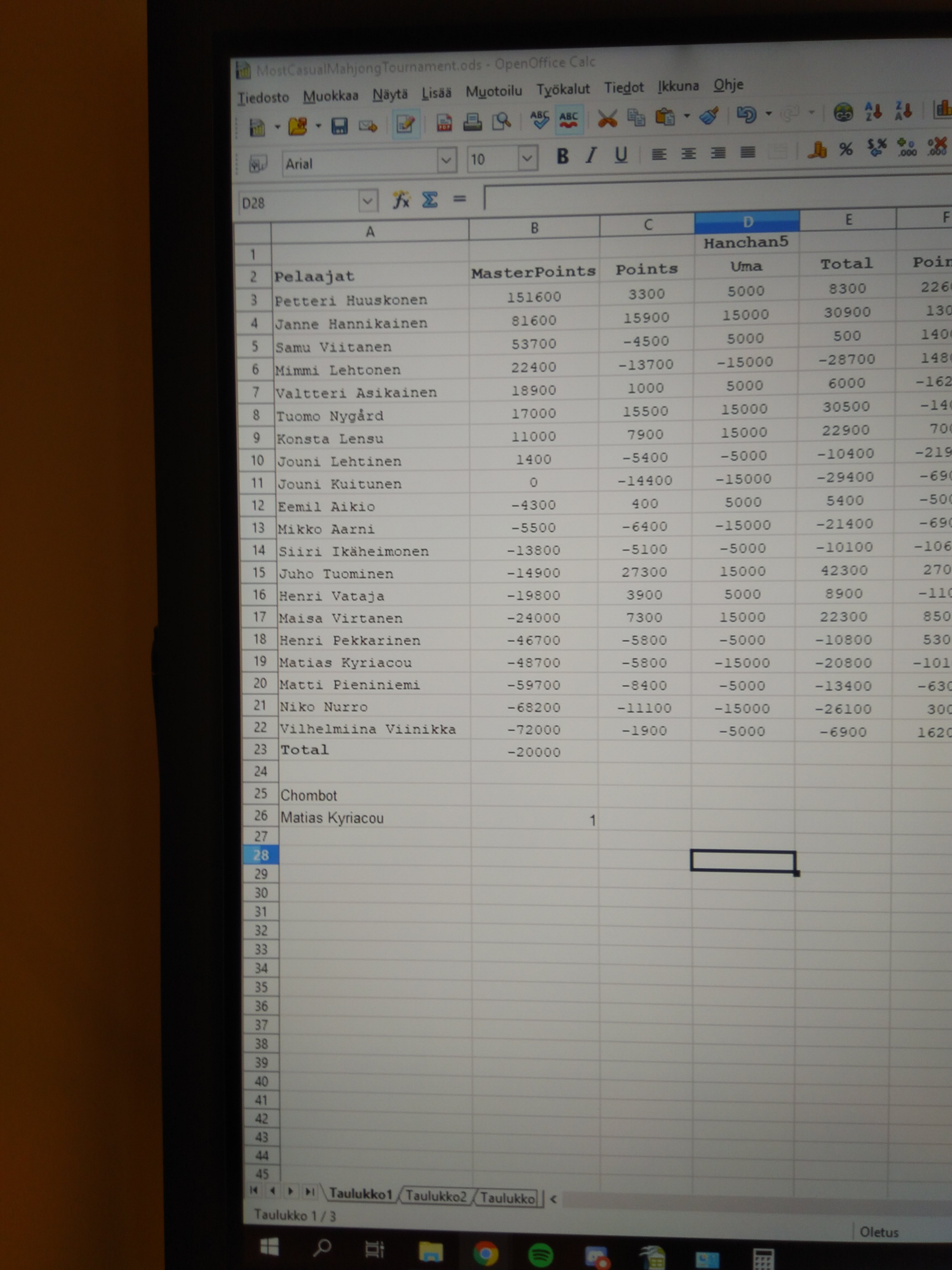952x1270 pixels.
Task: Open the hyperlink globe icon
Action: 843,112
